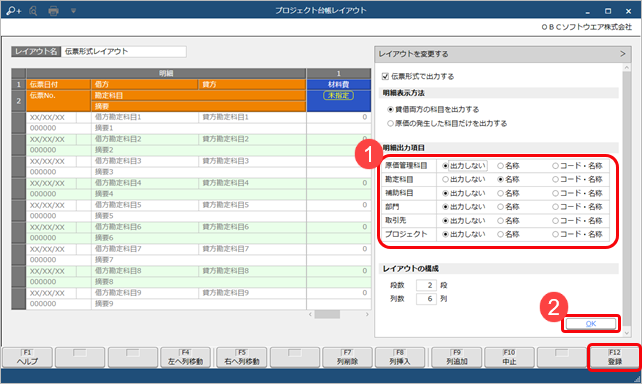
Task: Click the table's left scroll arrow
Action: [310, 314]
